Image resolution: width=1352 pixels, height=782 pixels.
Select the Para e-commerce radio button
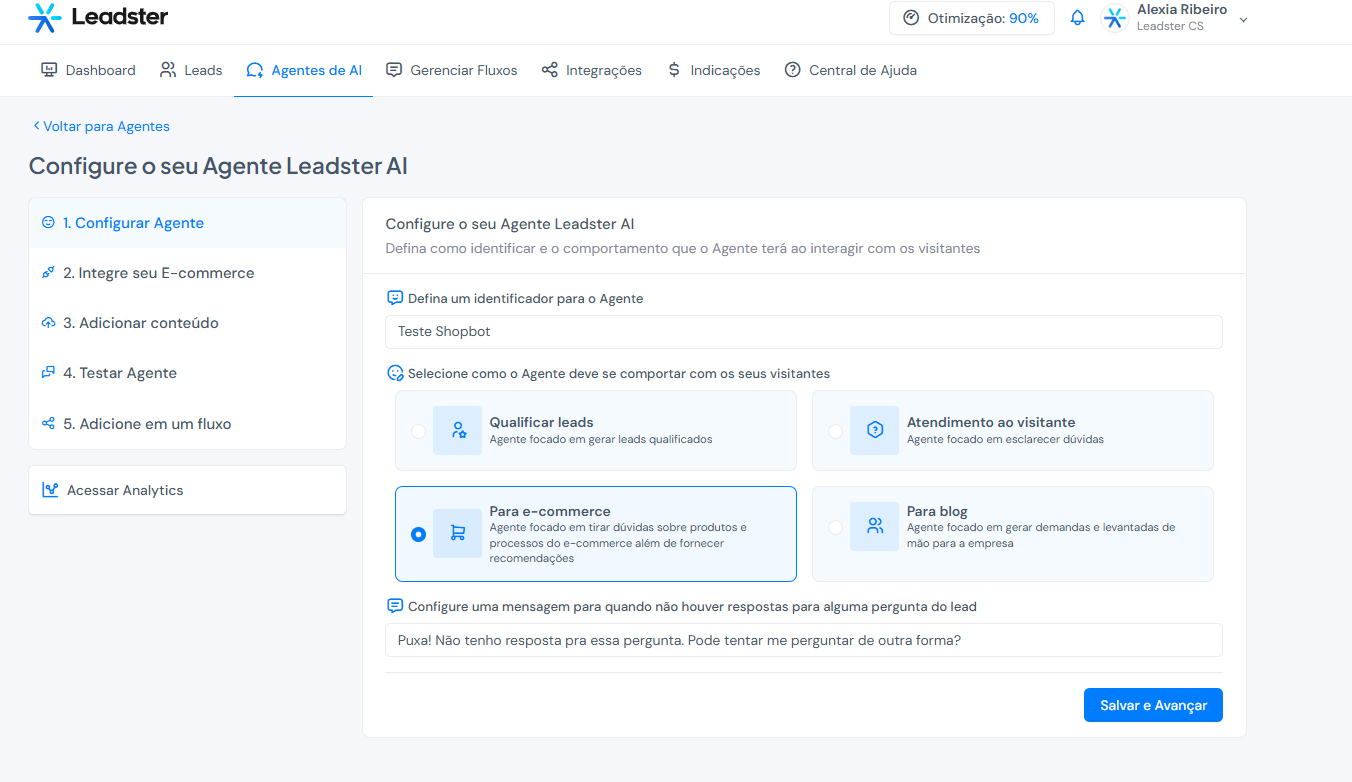coord(418,534)
